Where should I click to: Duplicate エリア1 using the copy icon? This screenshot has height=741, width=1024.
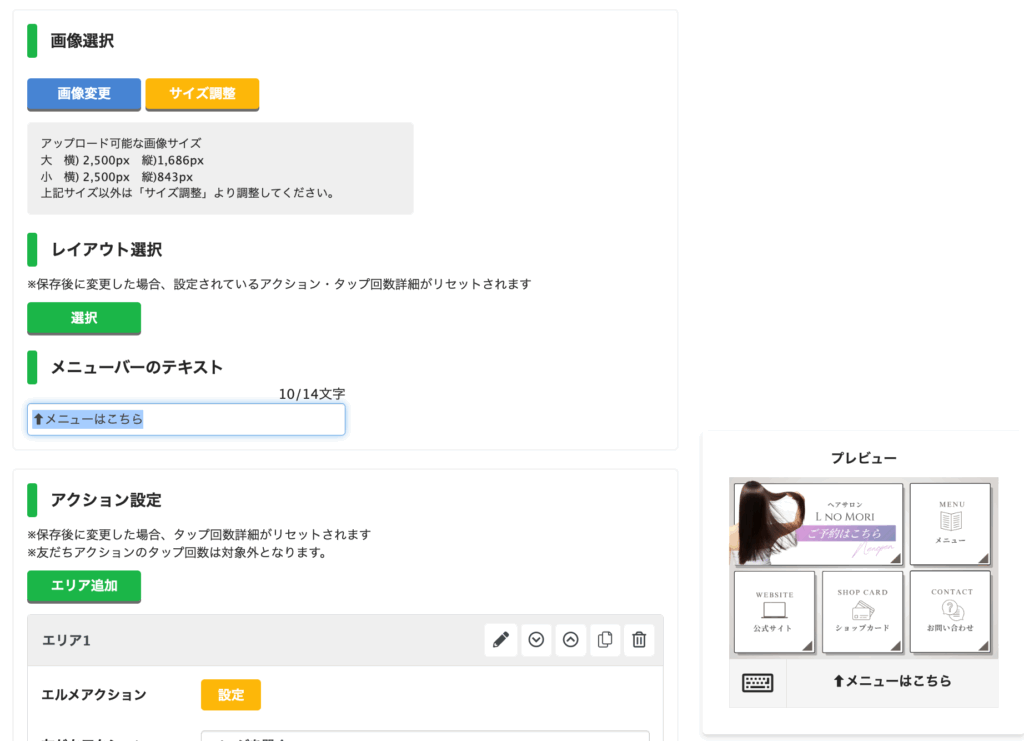pyautogui.click(x=605, y=640)
